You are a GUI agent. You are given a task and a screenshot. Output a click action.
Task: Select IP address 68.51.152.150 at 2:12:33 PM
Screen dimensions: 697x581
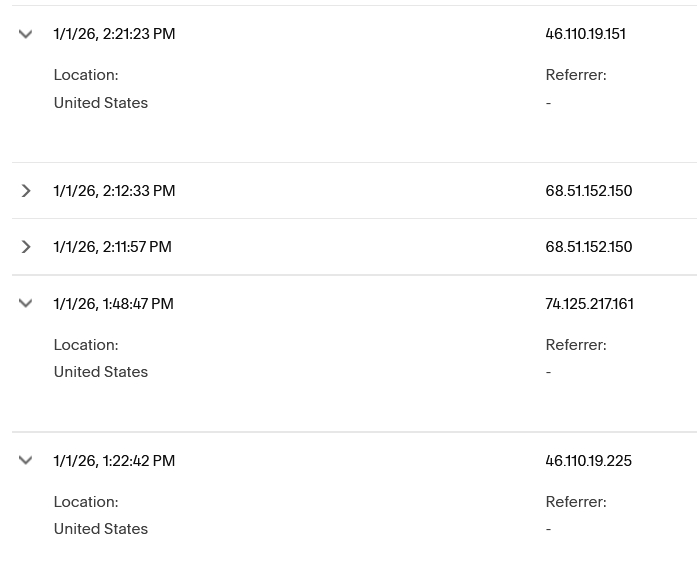click(588, 191)
